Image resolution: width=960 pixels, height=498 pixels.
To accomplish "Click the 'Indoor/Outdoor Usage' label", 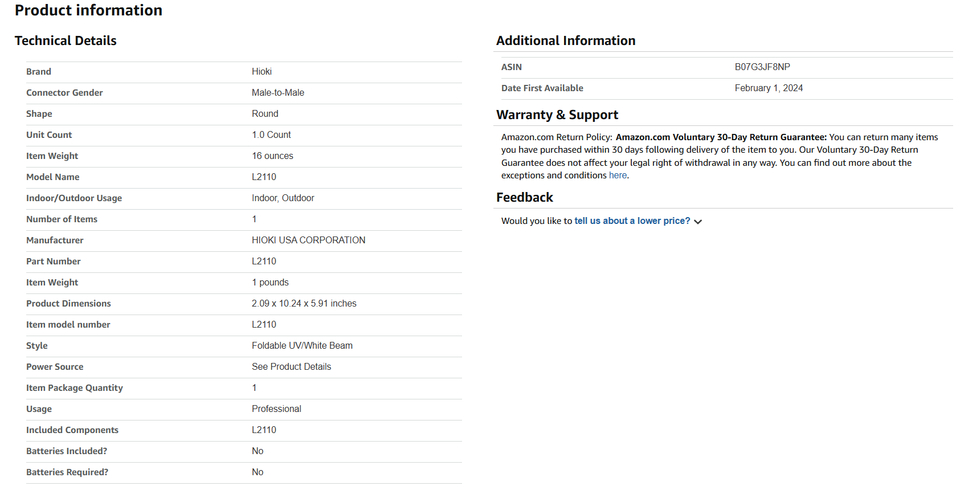I will (x=74, y=198).
